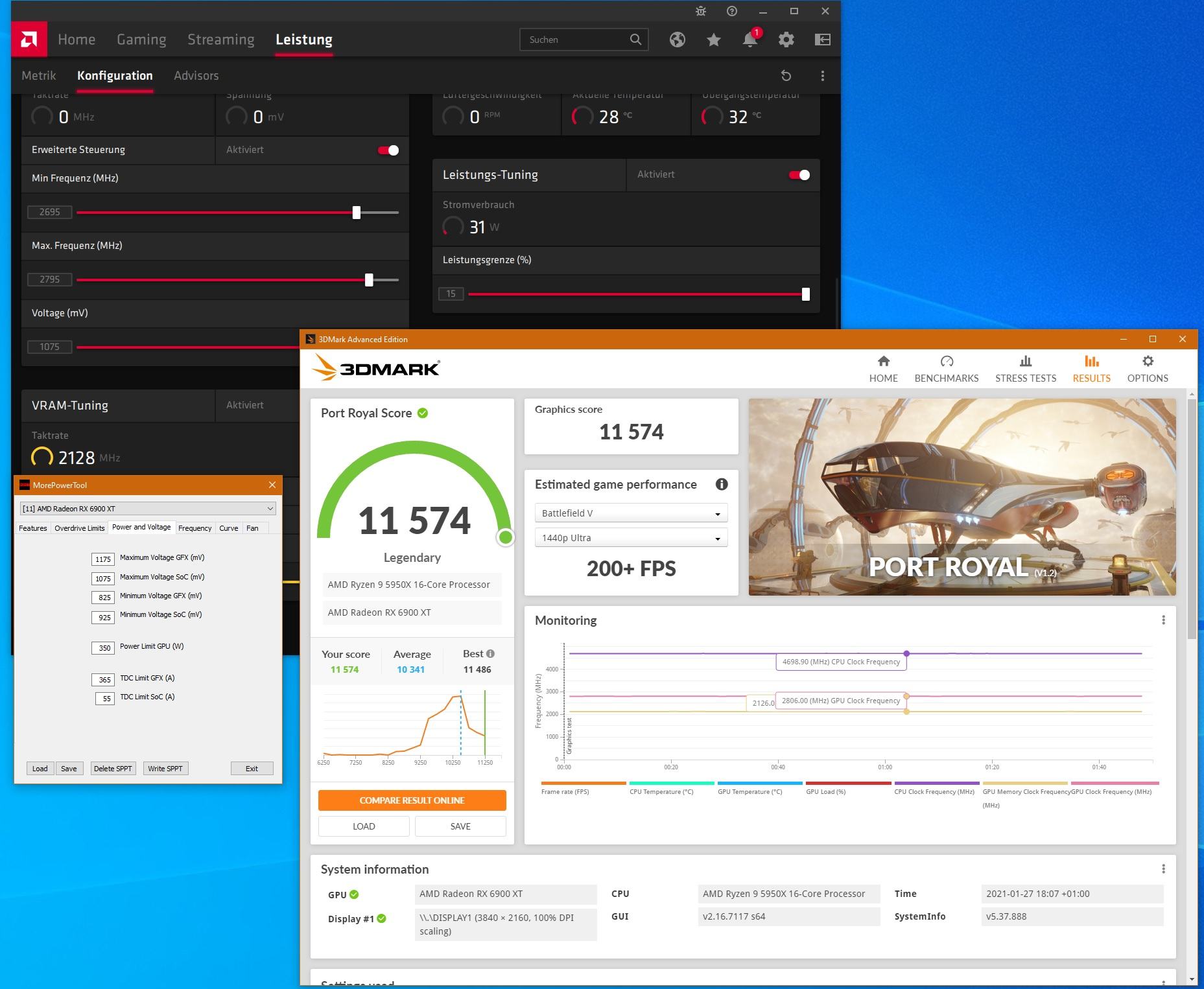Click Leistungsgrenze slider handle
This screenshot has height=989, width=1204.
[x=806, y=294]
